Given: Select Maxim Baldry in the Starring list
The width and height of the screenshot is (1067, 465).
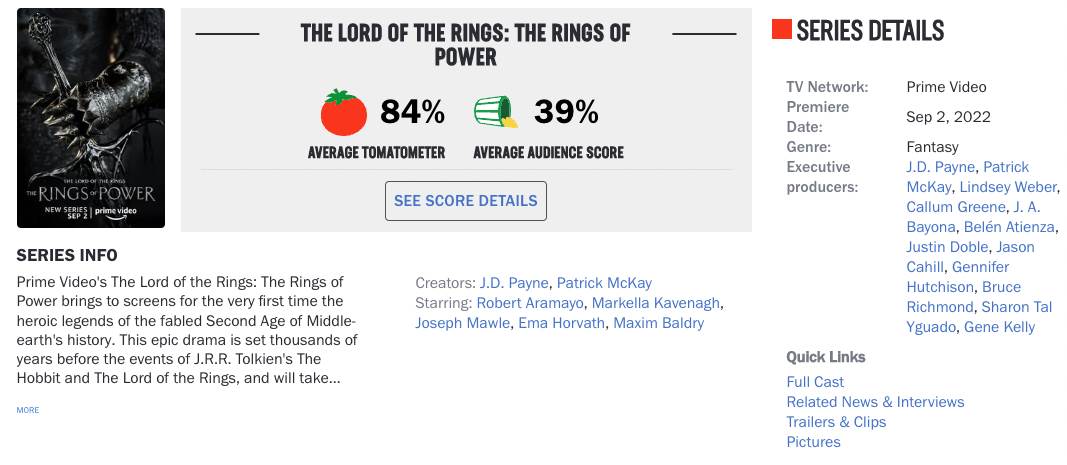Looking at the screenshot, I should (658, 323).
